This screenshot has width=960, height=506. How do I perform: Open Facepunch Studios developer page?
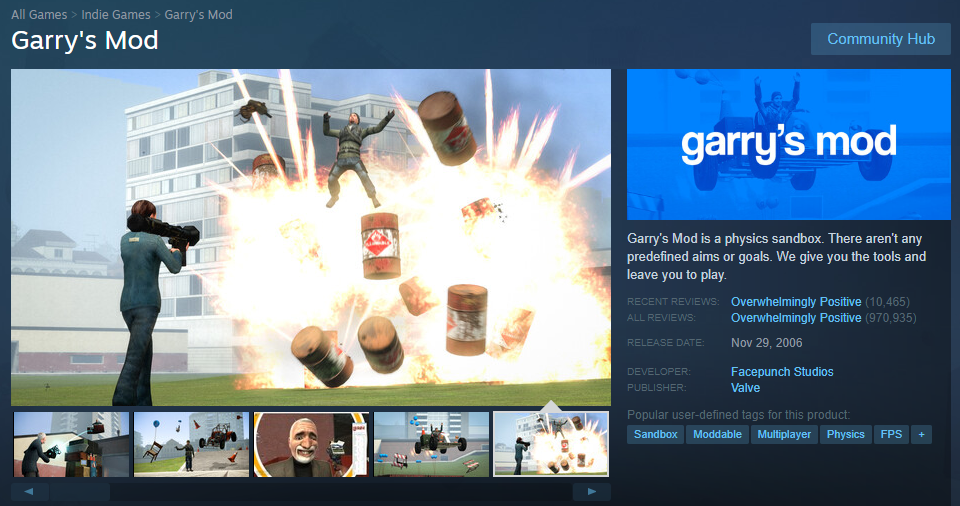782,372
